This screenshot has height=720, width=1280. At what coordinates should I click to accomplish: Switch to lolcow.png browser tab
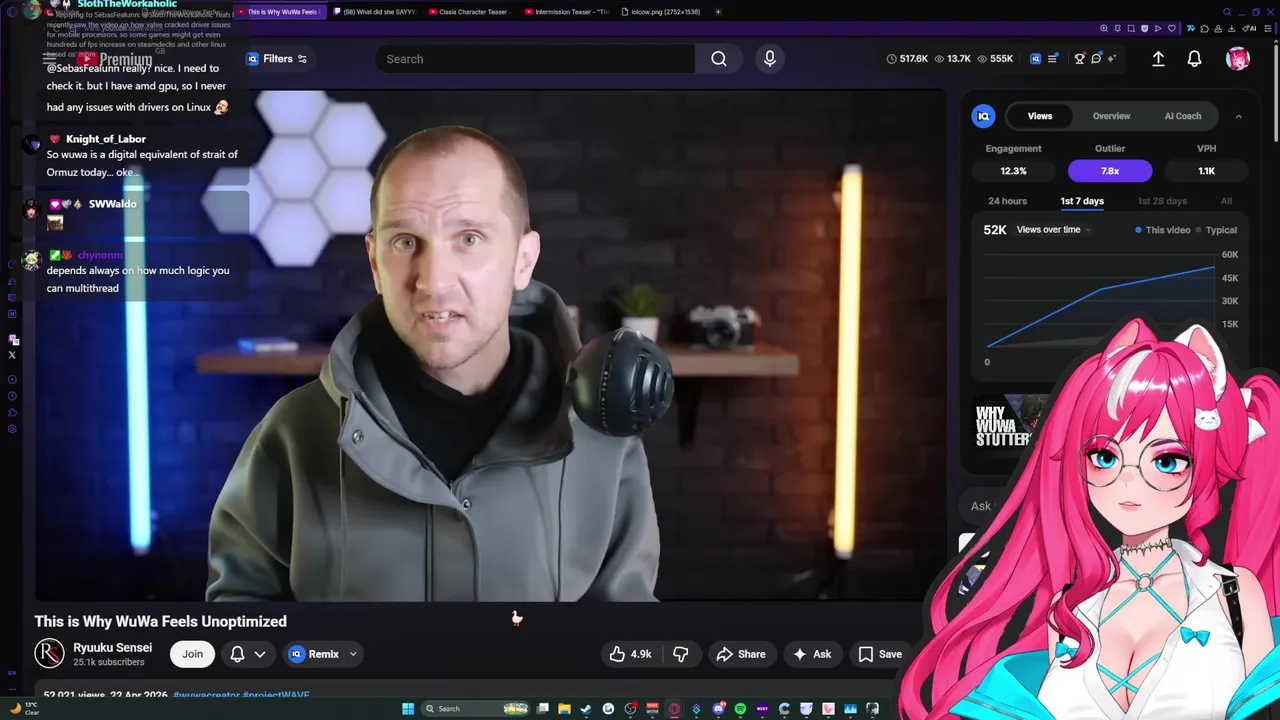(x=661, y=12)
